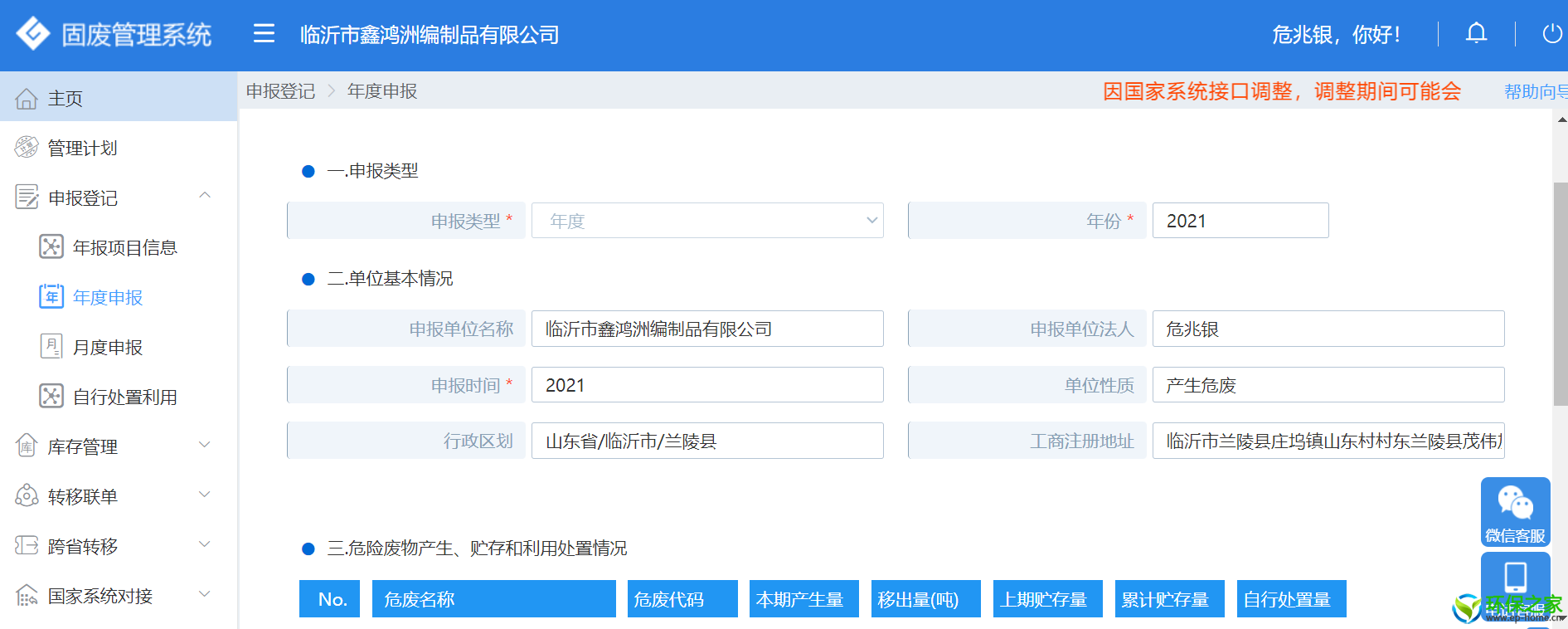Click the 库存管理 warehouse icon
Viewport: 1568px width, 629px height.
(x=27, y=446)
